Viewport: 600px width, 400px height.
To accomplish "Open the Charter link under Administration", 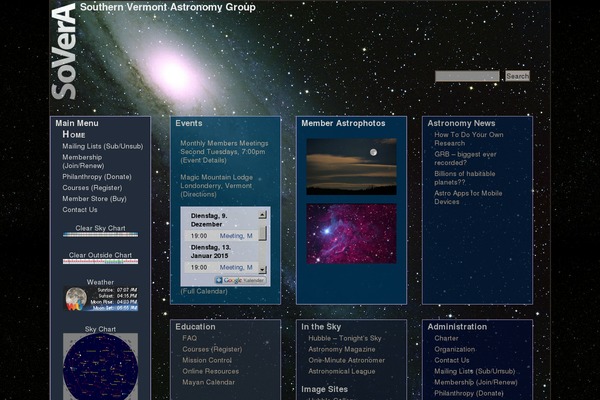I will [446, 338].
